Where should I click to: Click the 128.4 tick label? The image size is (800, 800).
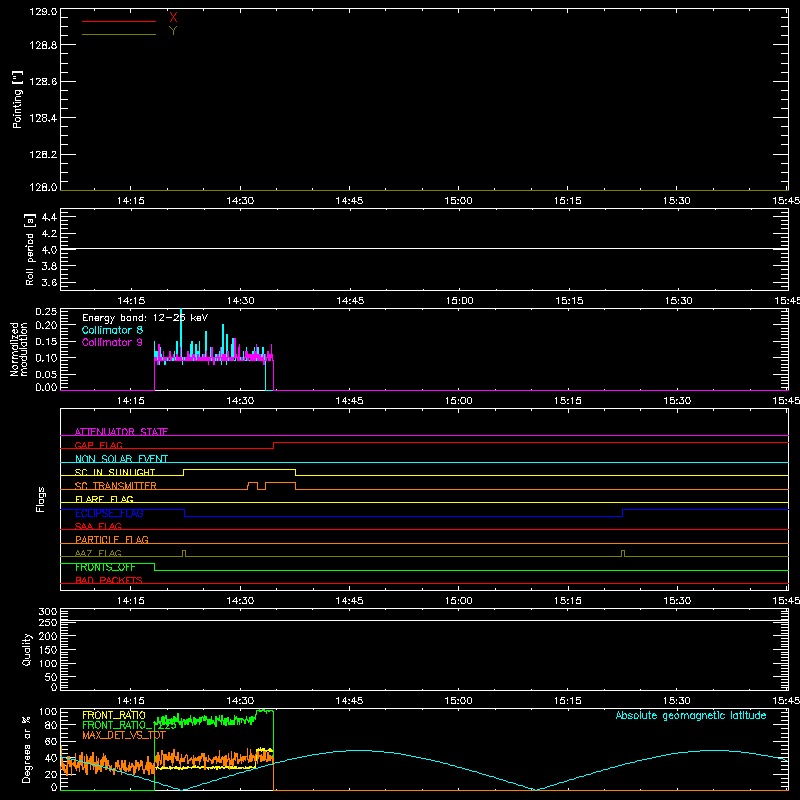(43, 118)
